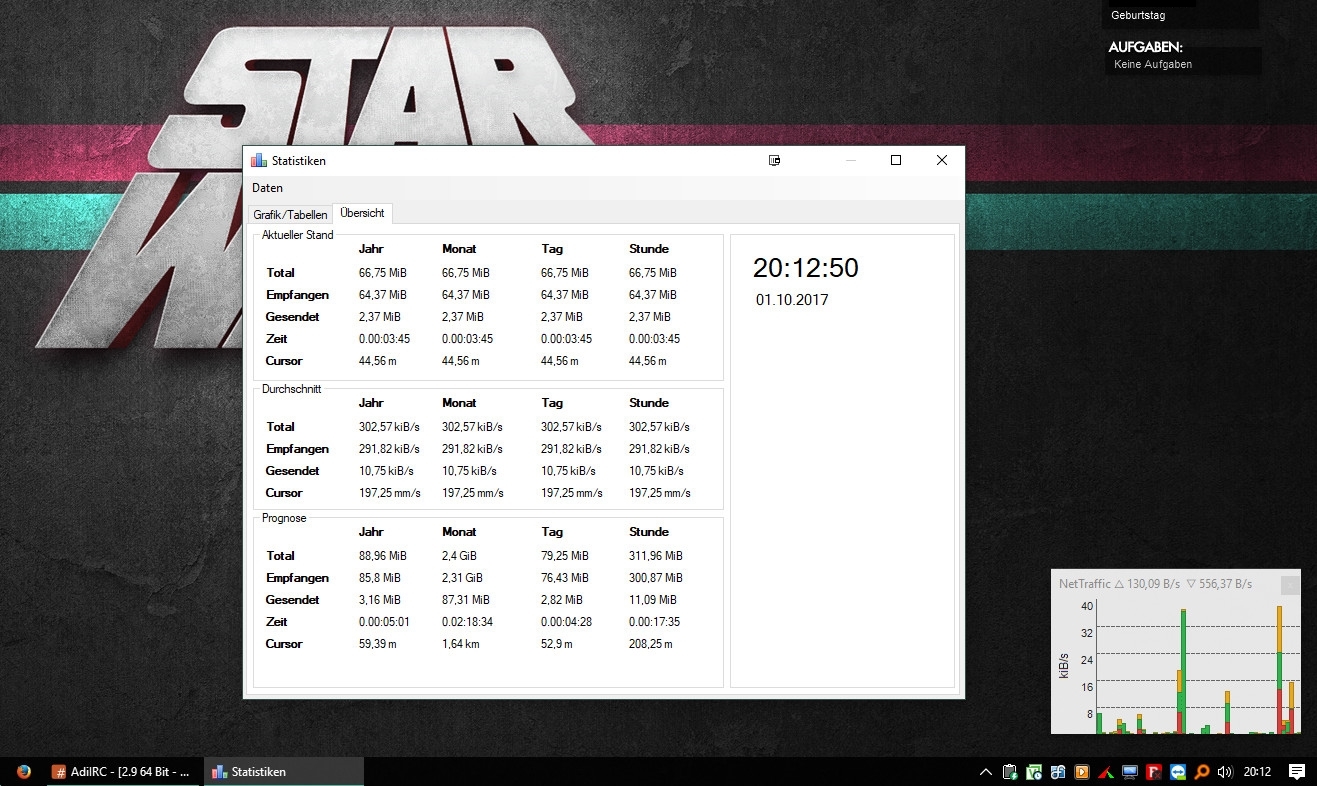Click the small window-docking icon in title bar
The image size is (1317, 786).
[x=775, y=160]
